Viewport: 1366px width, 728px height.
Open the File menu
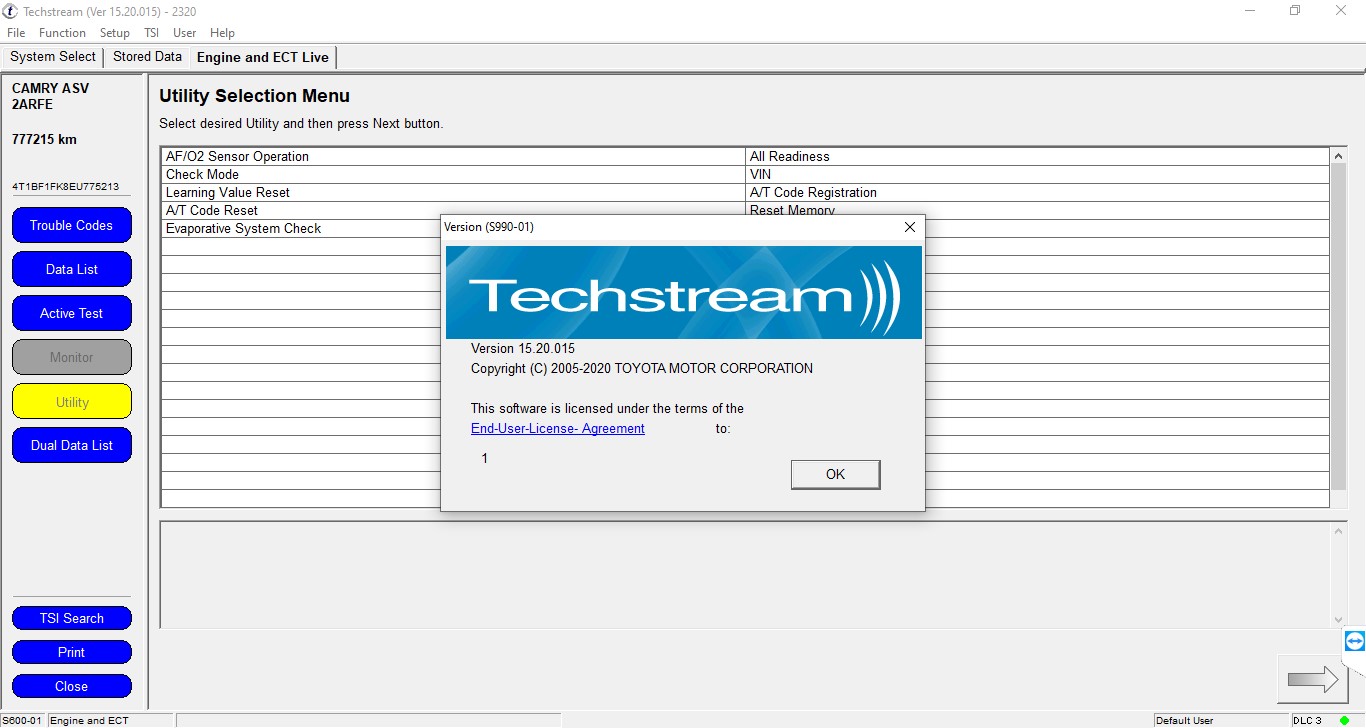click(x=16, y=33)
